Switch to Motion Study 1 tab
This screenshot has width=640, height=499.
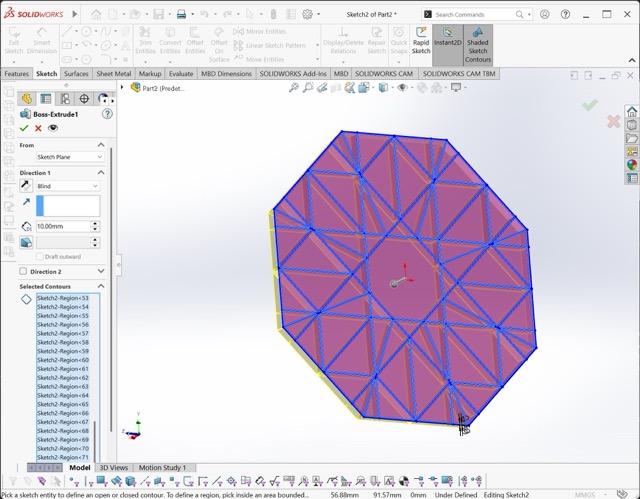tap(162, 468)
